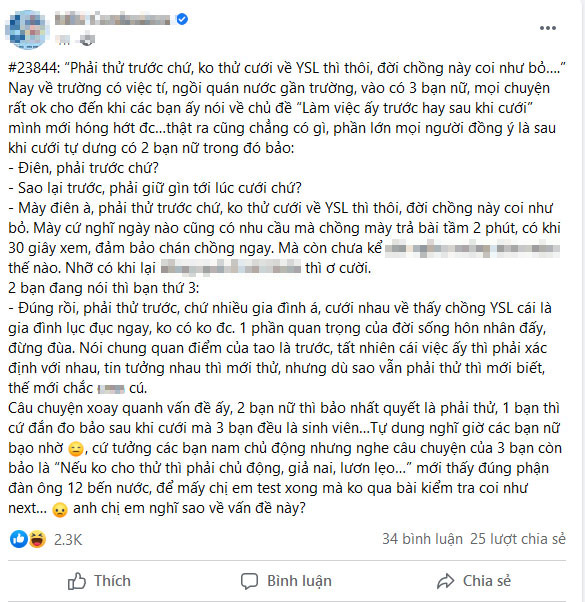The width and height of the screenshot is (585, 602).
Task: Click the audience privacy icon under the name
Action: [x=87, y=39]
